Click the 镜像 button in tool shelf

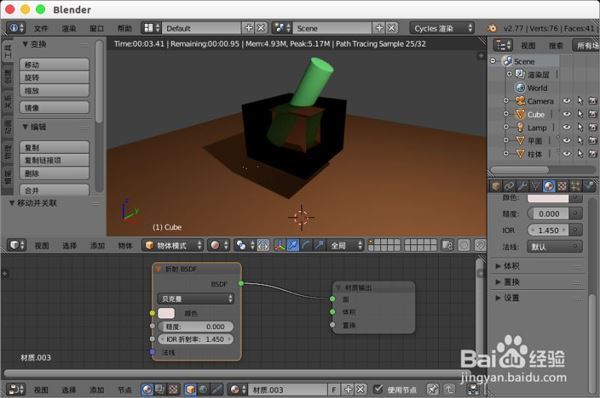(x=54, y=108)
